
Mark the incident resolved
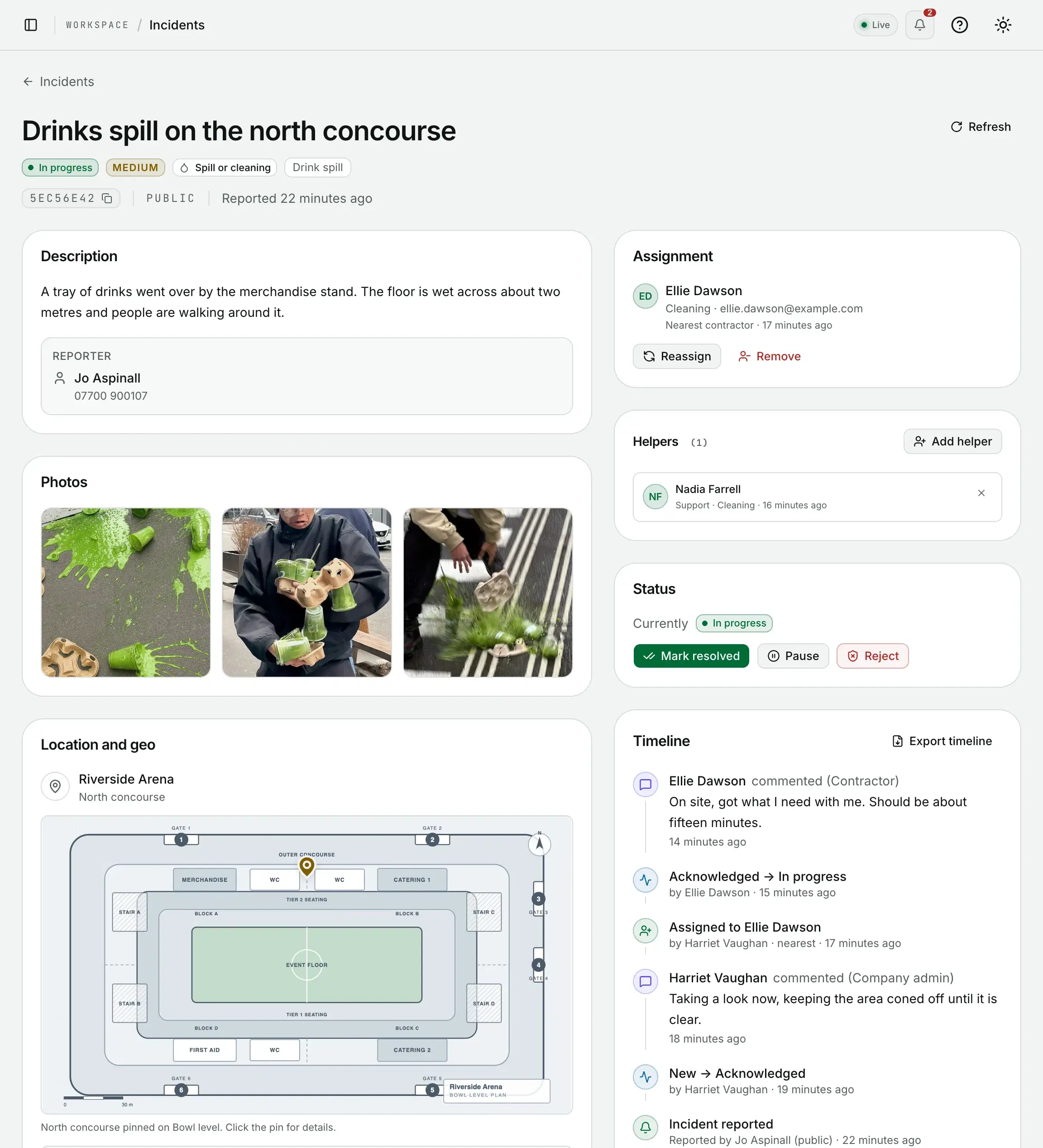click(691, 656)
